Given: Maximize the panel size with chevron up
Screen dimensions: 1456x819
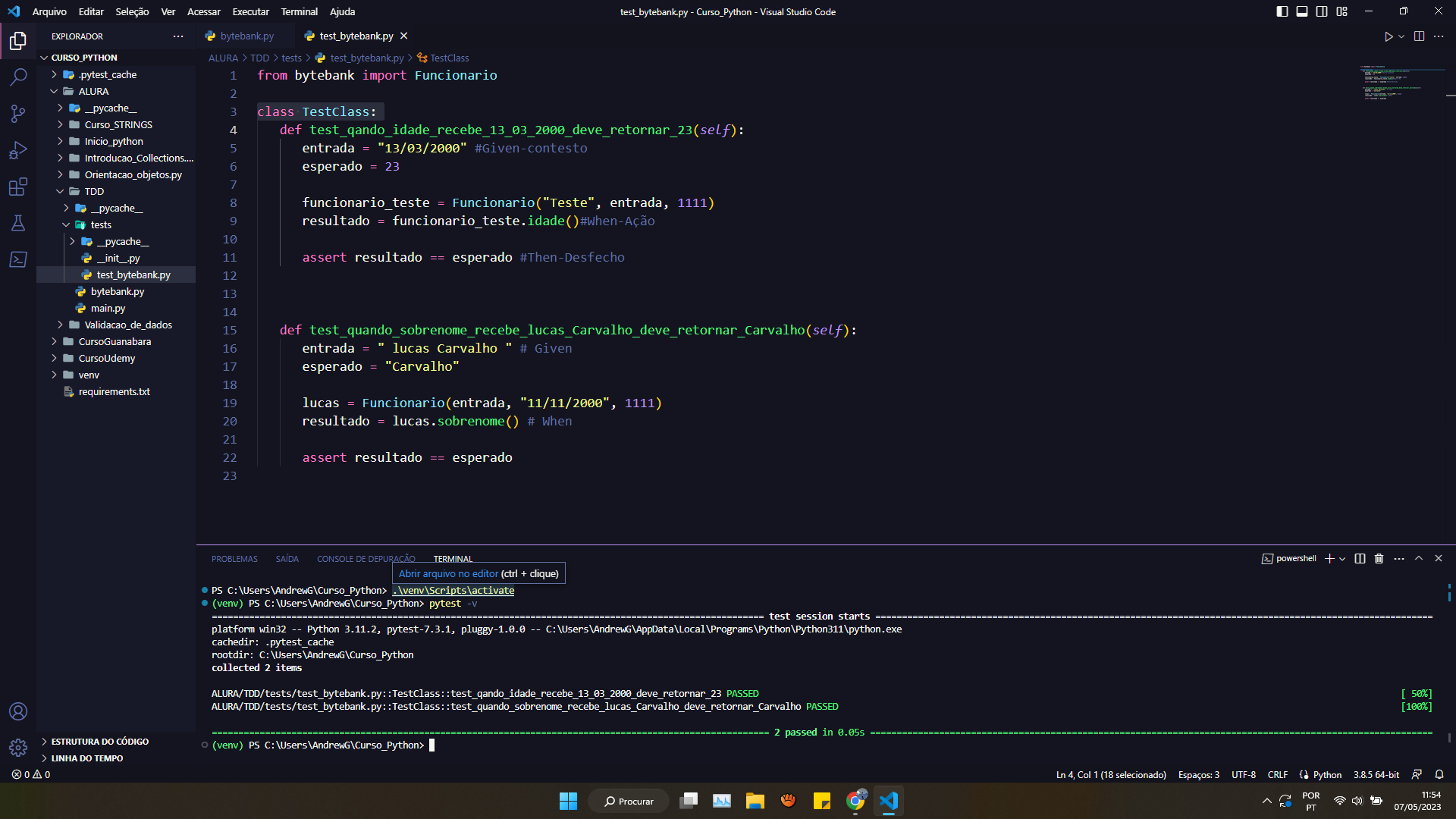Looking at the screenshot, I should (x=1419, y=558).
